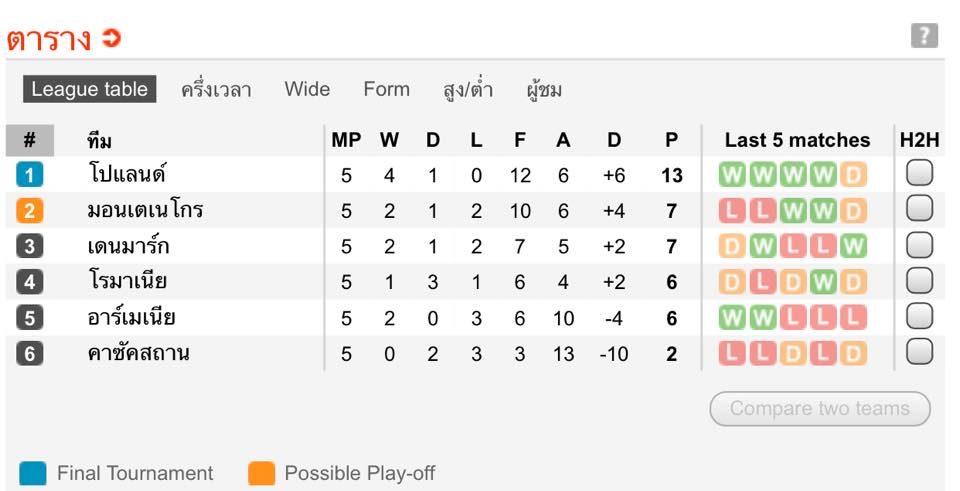
Task: Click the help question mark icon
Action: click(924, 37)
